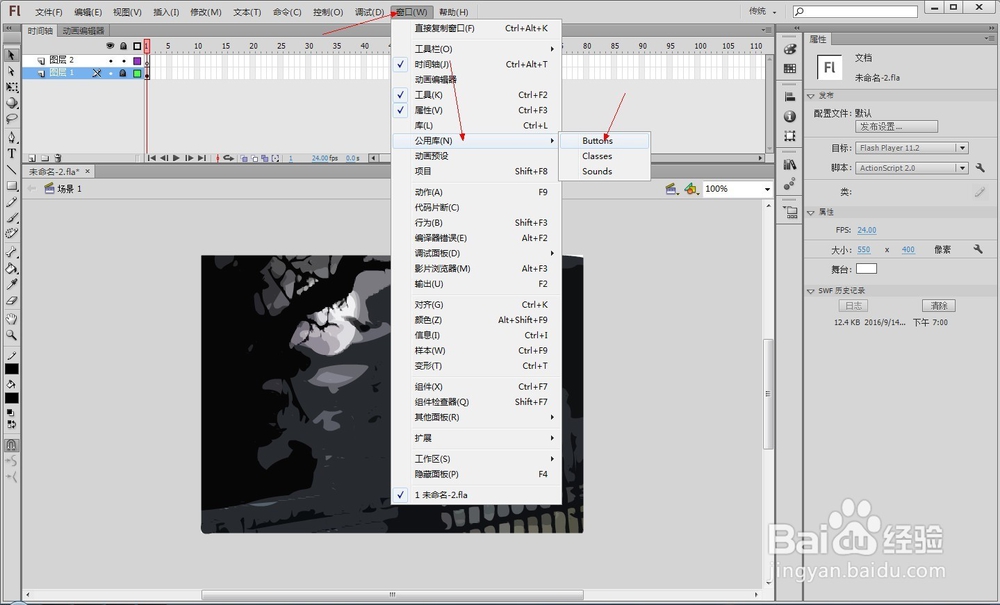
Task: Select the Free Transform tool
Action: (x=11, y=87)
